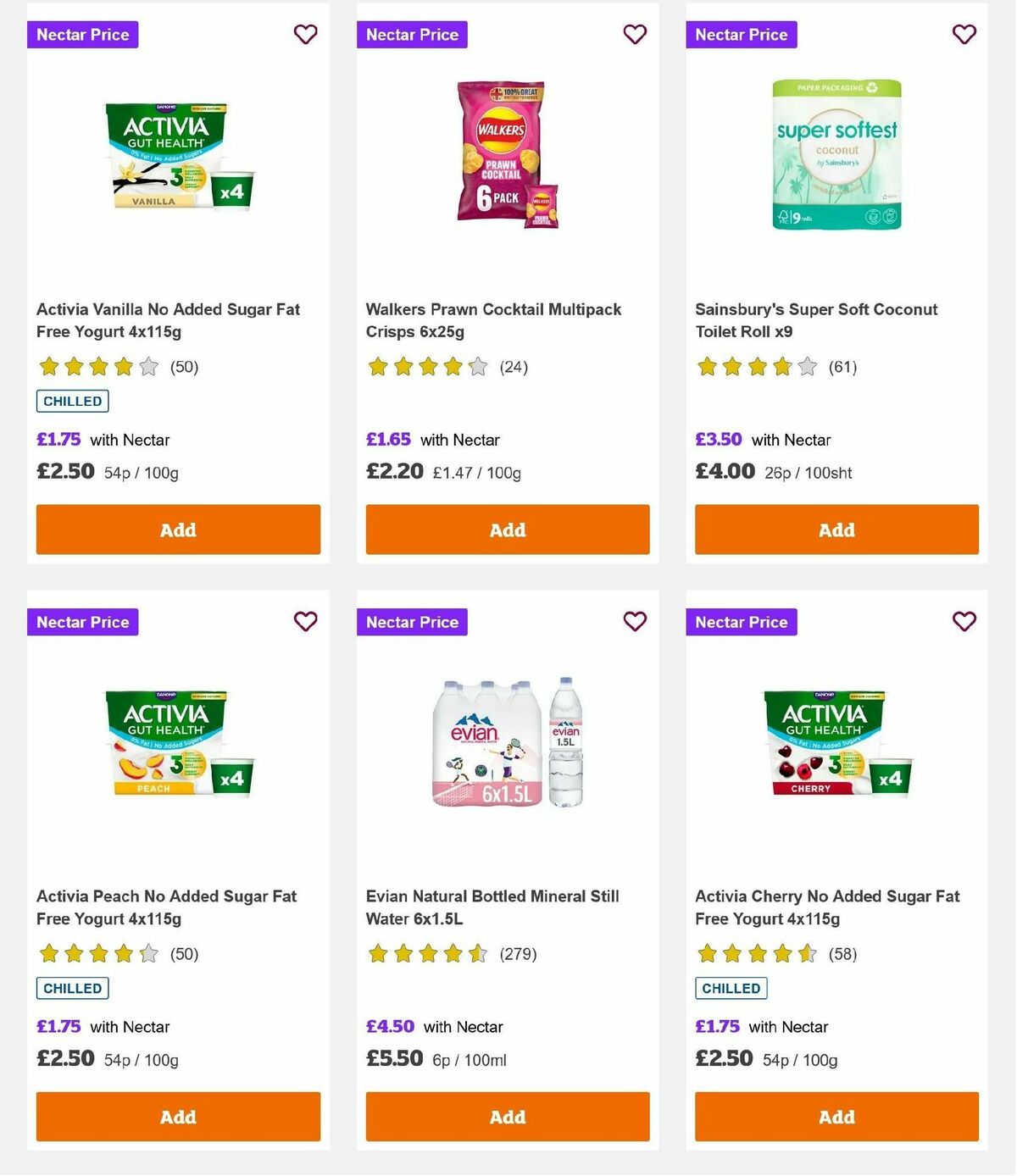This screenshot has height=1176, width=1017.
Task: Click the heart icon on Activia Cherry yogurt
Action: point(964,621)
